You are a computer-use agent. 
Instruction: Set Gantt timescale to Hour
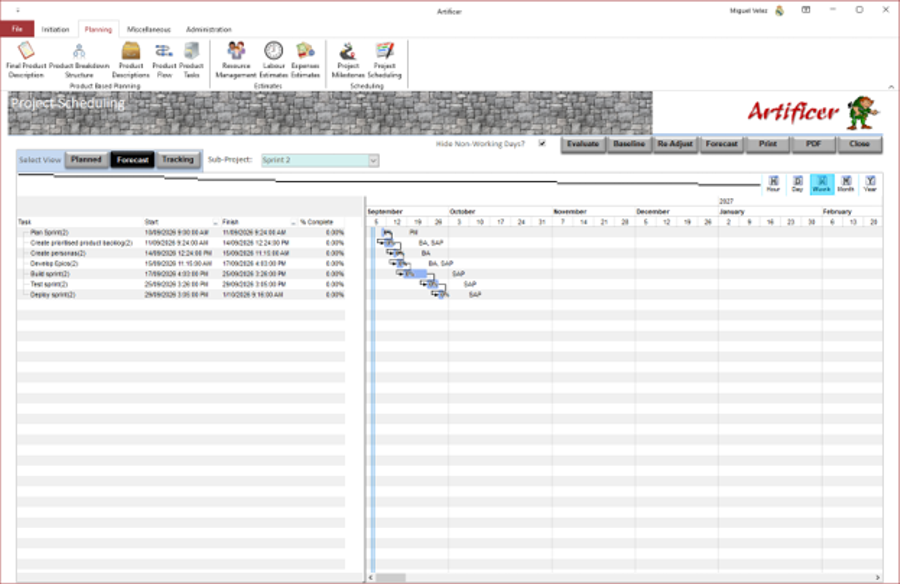[x=773, y=184]
